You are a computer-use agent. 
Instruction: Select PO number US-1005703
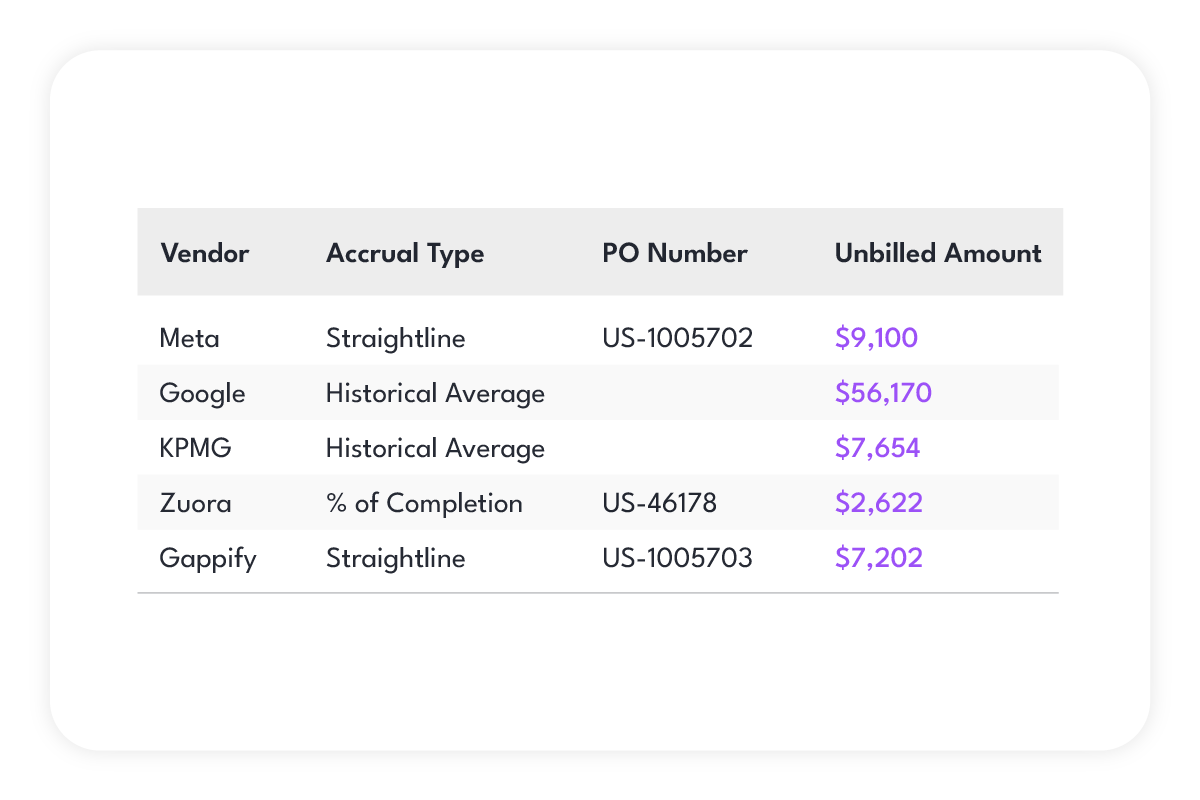677,558
